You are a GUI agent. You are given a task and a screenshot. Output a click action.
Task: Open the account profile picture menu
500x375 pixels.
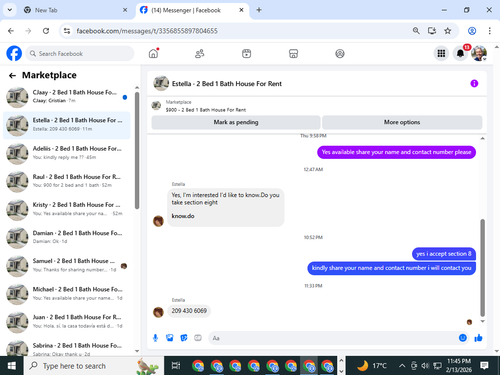point(479,53)
